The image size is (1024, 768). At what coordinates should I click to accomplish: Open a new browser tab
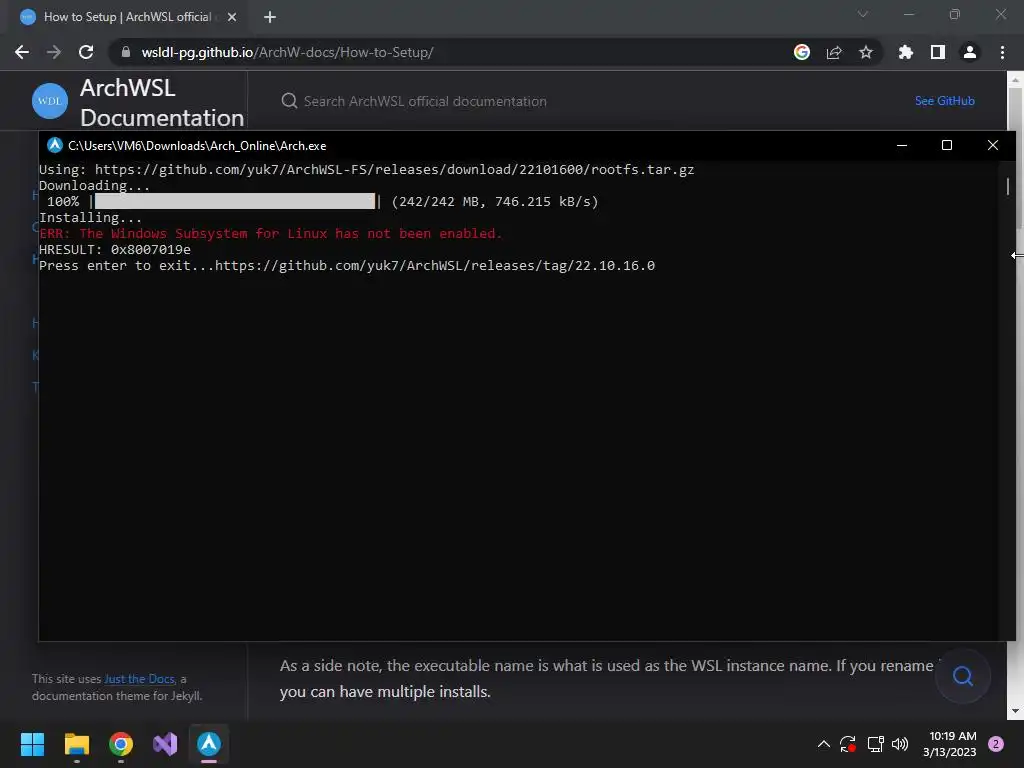tap(270, 17)
